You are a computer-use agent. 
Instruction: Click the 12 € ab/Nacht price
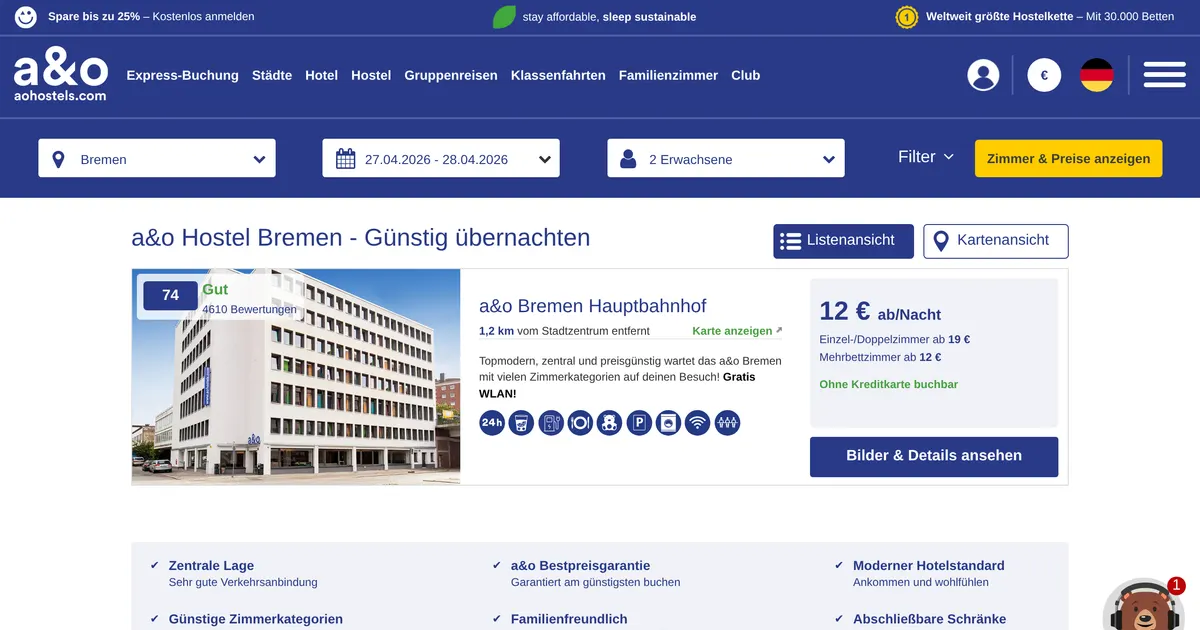click(x=880, y=311)
